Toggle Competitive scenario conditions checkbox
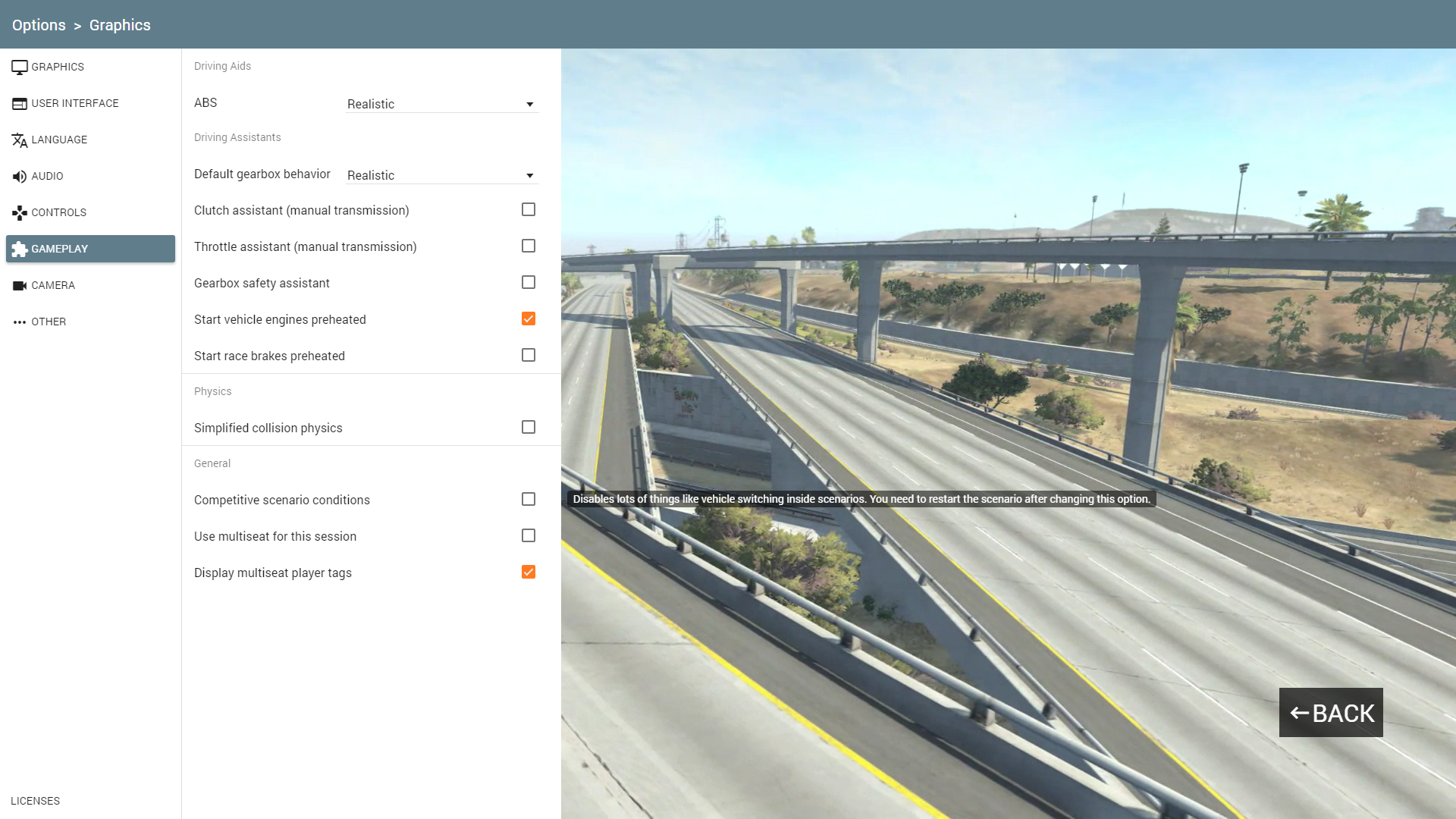The image size is (1456, 819). click(529, 500)
